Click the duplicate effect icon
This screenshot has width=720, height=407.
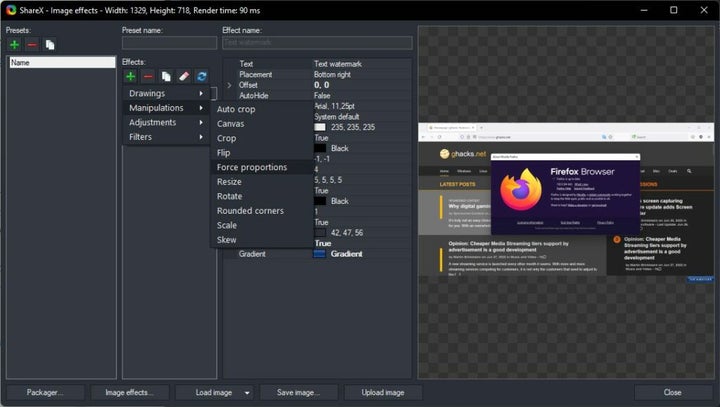point(166,76)
